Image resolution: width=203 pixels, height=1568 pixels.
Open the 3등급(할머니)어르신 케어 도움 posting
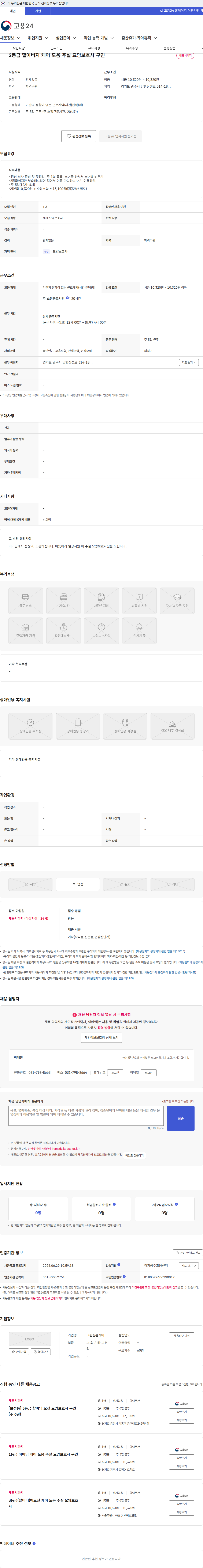pos(43,1503)
